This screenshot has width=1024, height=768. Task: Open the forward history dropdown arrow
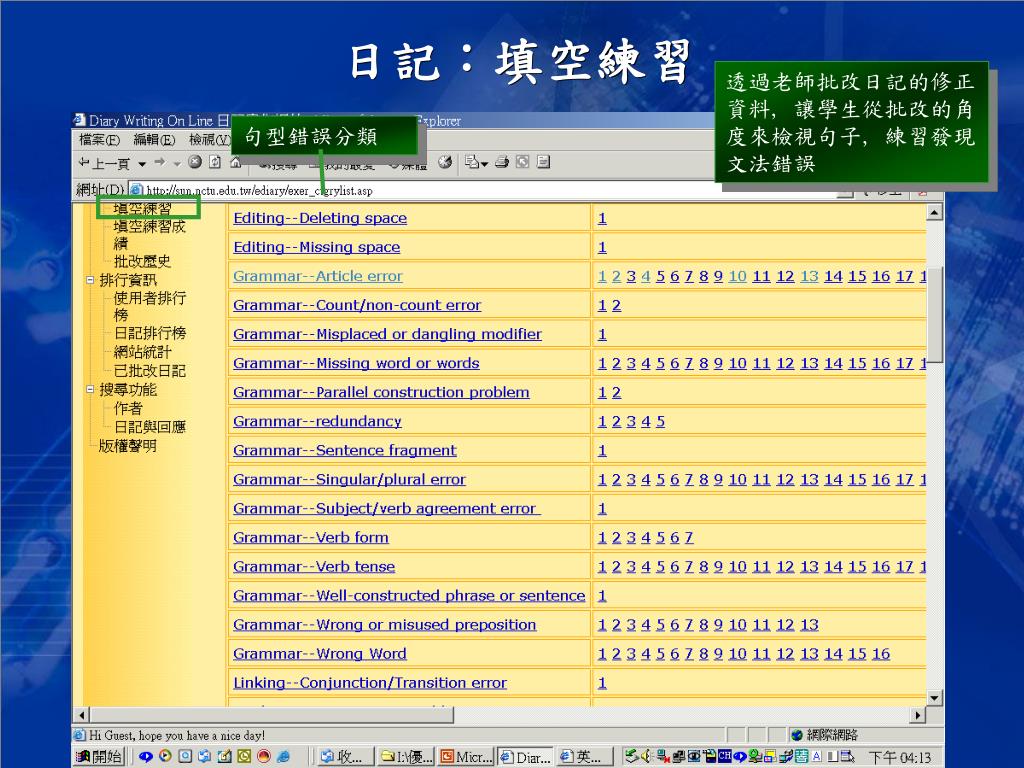point(177,163)
